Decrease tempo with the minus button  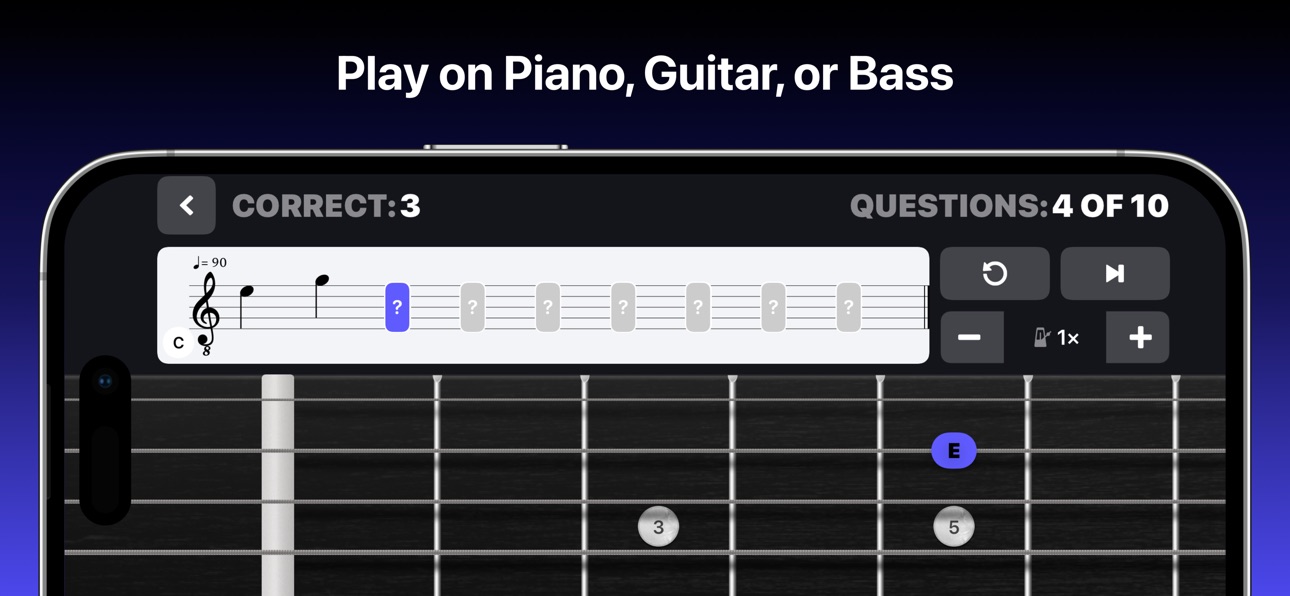(x=971, y=337)
